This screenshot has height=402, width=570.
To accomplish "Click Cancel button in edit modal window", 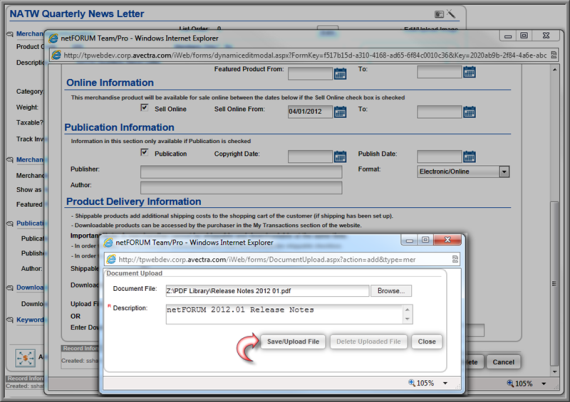I will [x=503, y=362].
